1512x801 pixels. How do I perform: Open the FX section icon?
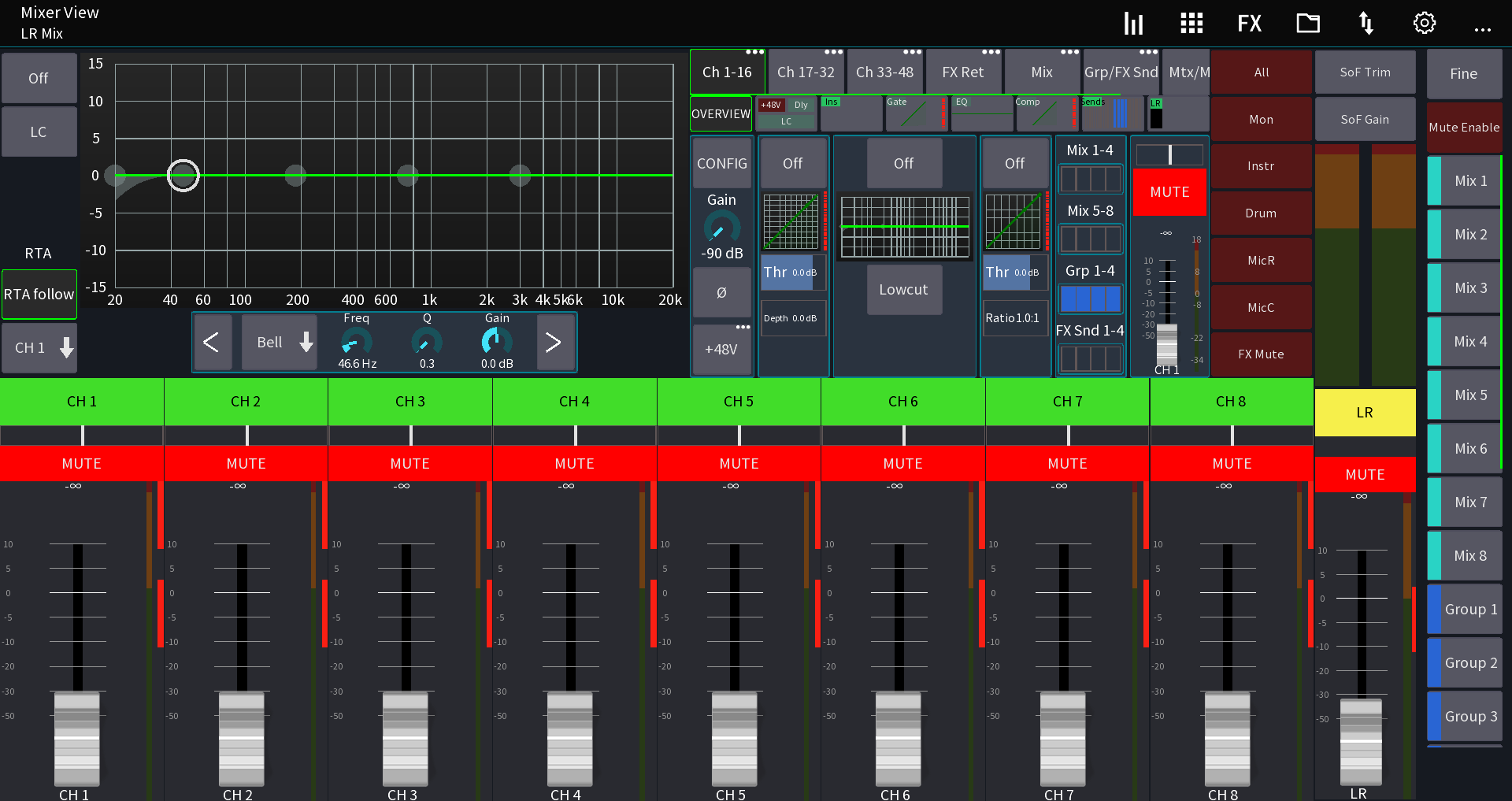(1248, 23)
